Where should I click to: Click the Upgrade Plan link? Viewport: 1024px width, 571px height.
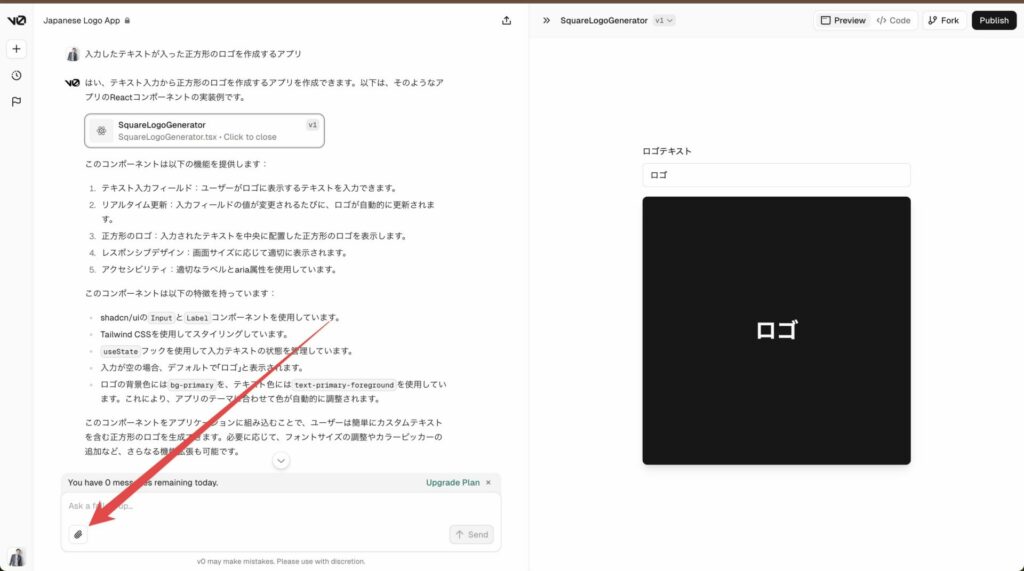tap(453, 483)
